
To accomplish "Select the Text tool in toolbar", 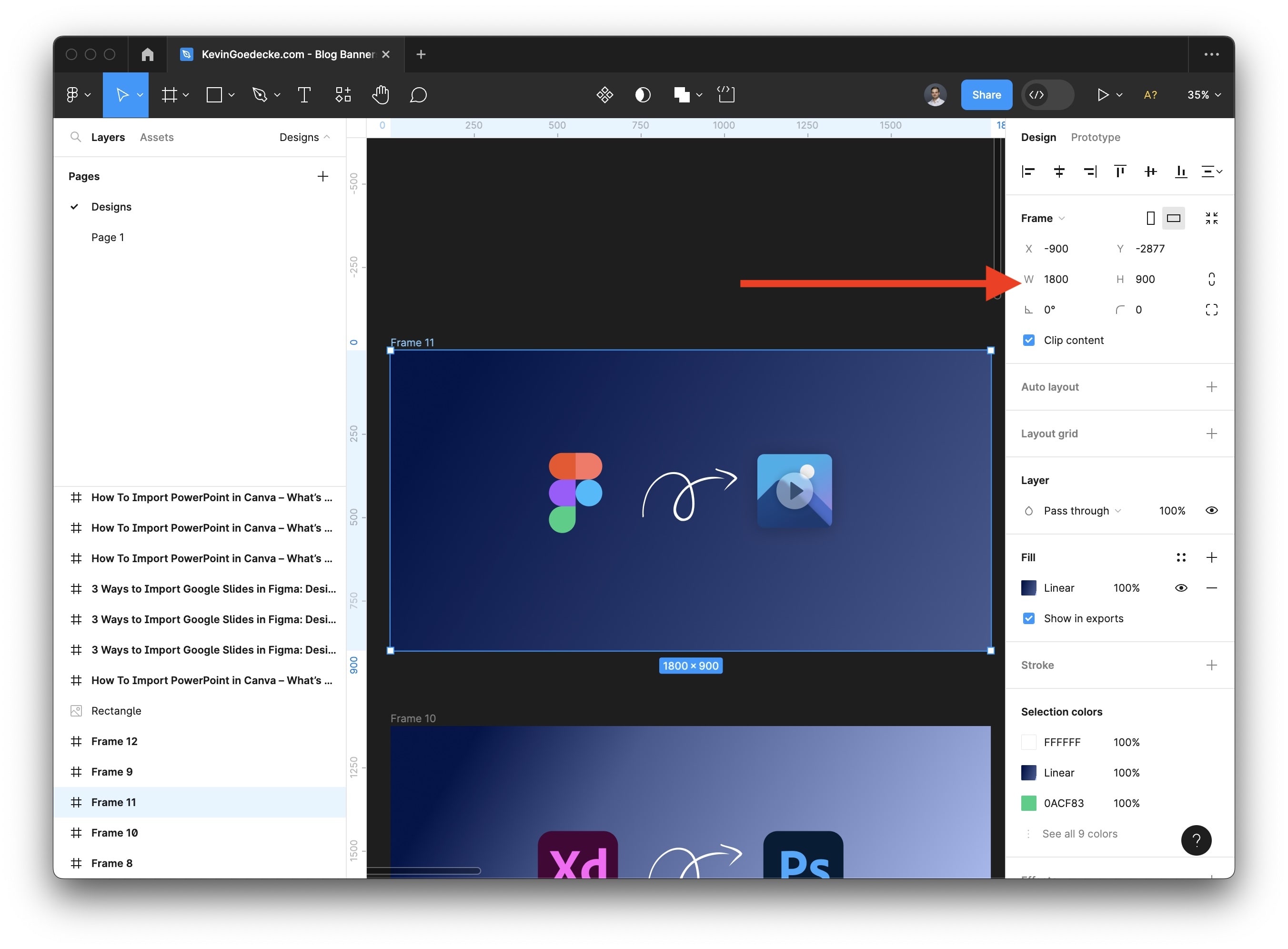I will pos(304,95).
